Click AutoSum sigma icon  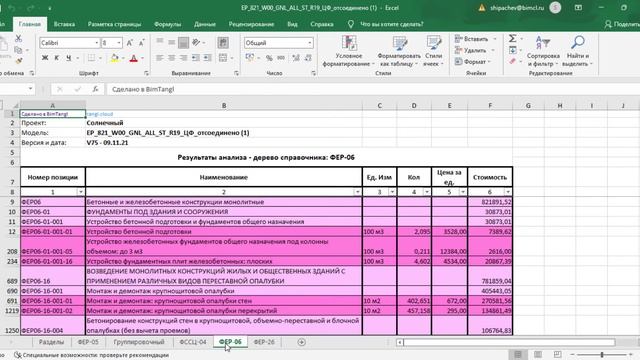pos(513,38)
